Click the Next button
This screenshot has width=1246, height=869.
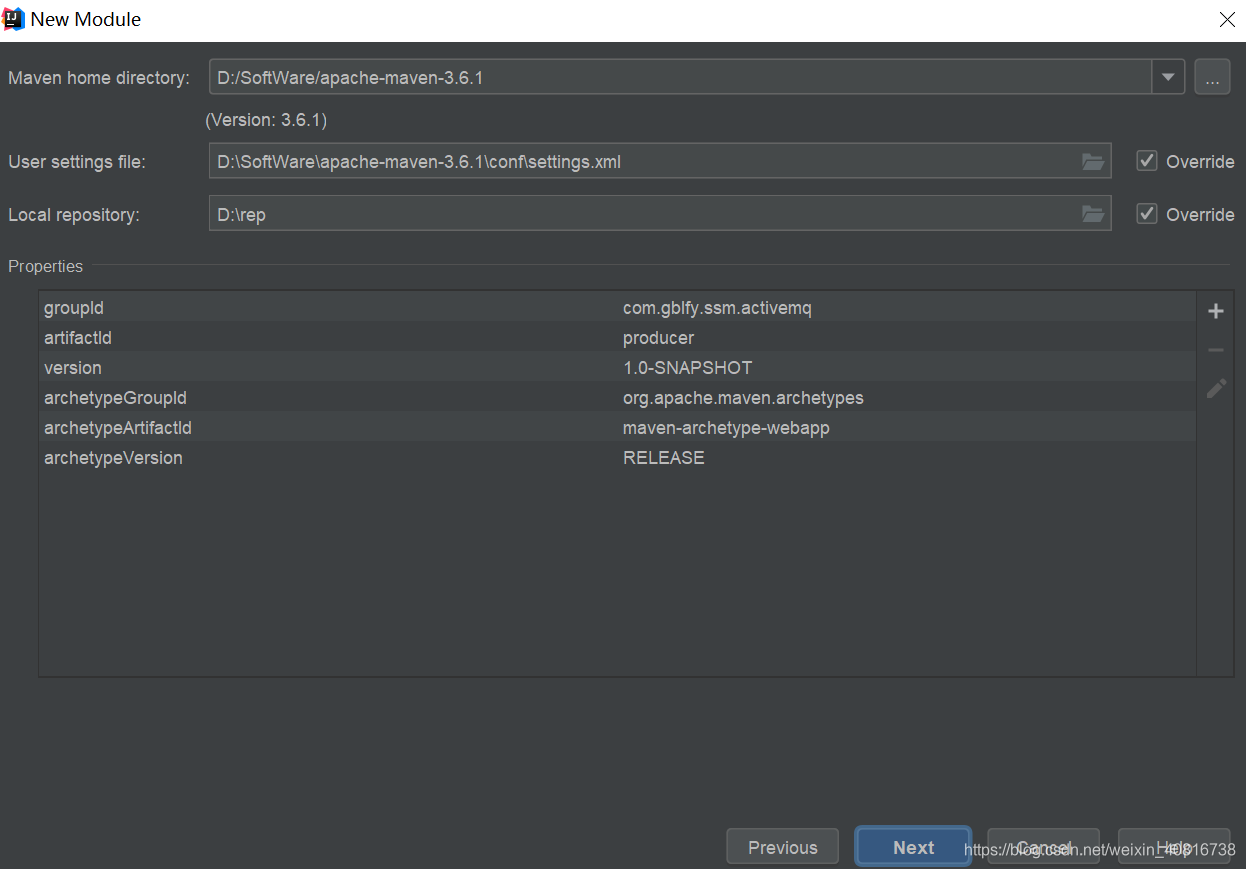[914, 847]
